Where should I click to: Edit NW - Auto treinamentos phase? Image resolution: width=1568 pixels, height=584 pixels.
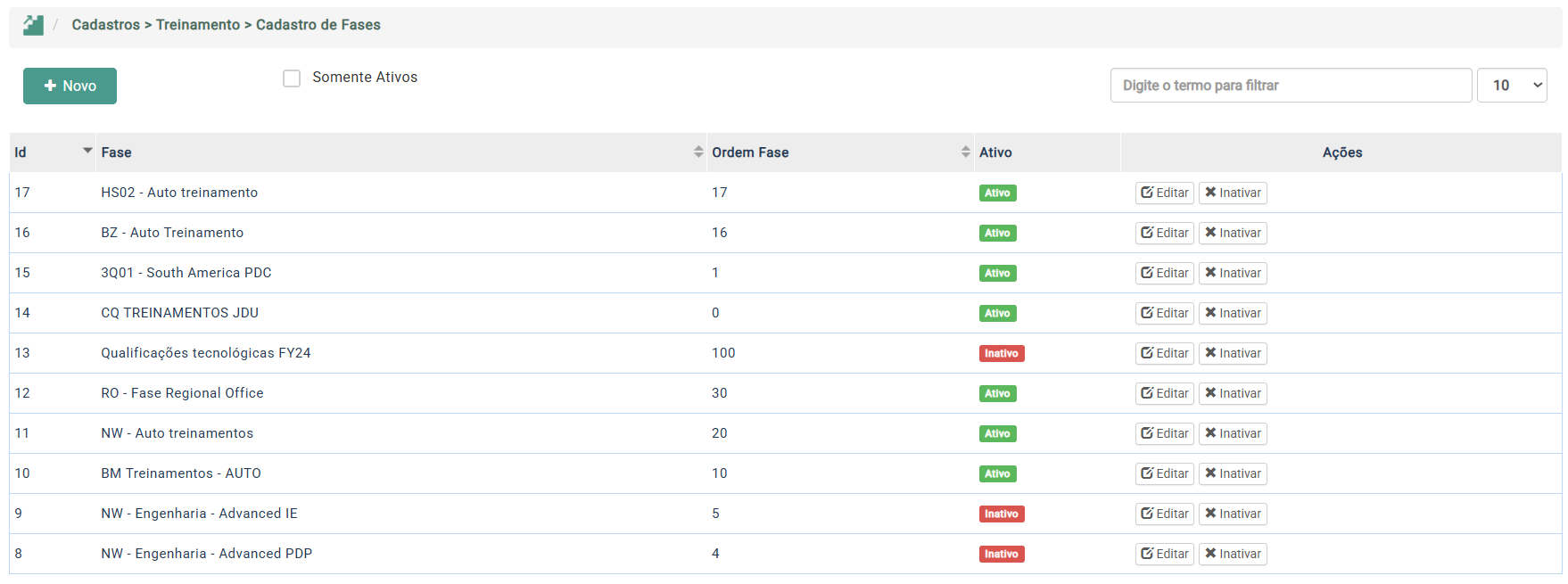(x=1164, y=433)
